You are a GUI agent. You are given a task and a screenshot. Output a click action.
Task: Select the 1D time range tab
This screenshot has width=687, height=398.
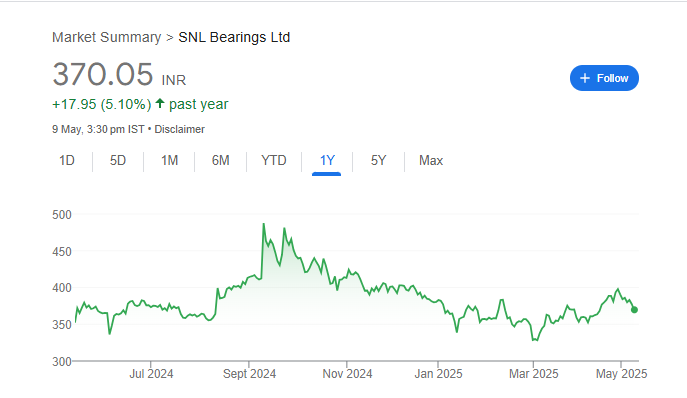click(67, 160)
